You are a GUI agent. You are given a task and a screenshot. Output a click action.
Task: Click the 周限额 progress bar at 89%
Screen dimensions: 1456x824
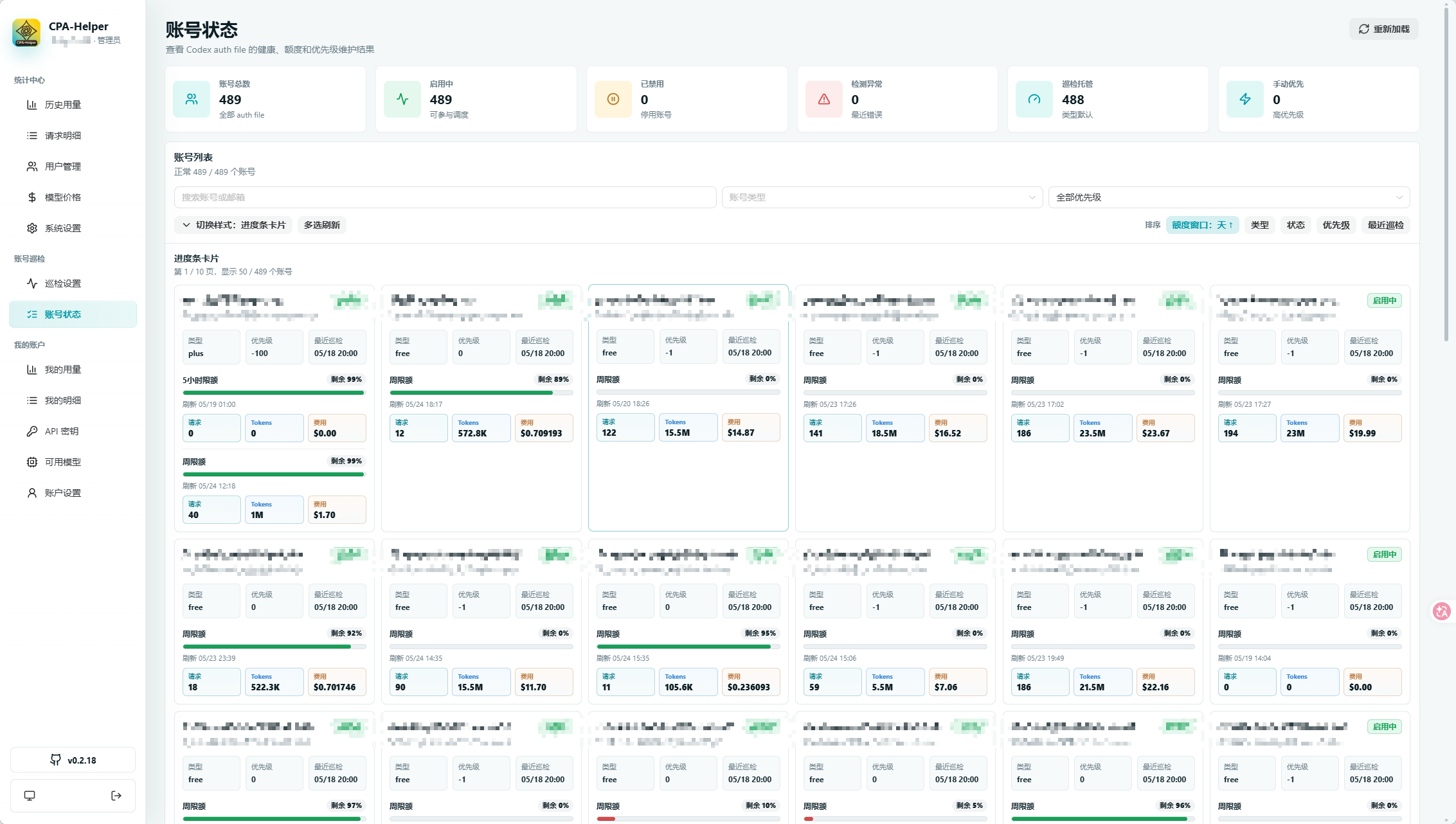click(x=481, y=393)
